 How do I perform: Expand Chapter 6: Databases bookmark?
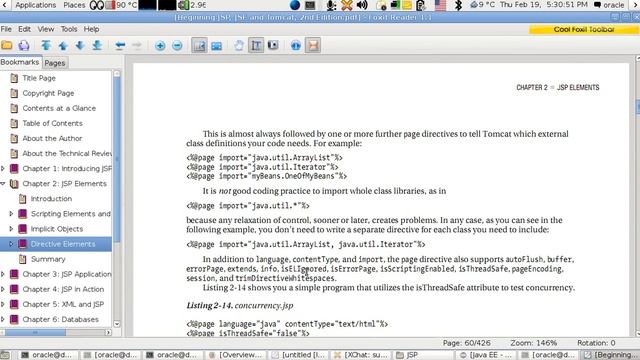3,319
